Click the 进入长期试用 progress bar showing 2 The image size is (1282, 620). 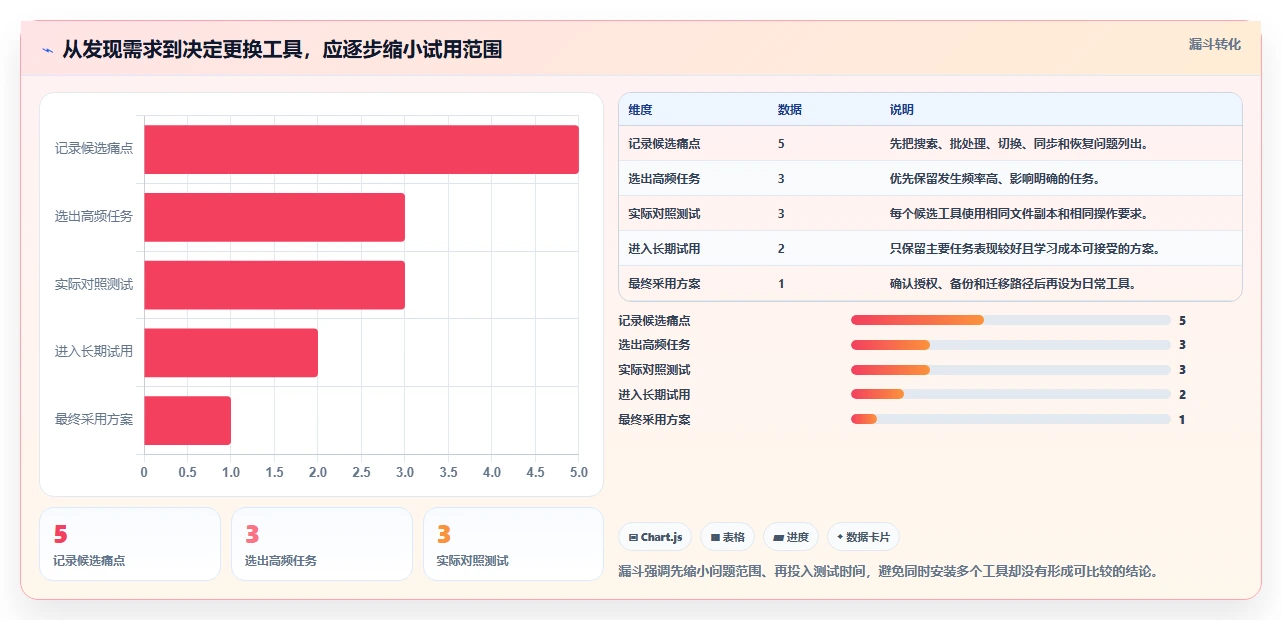coord(1010,395)
